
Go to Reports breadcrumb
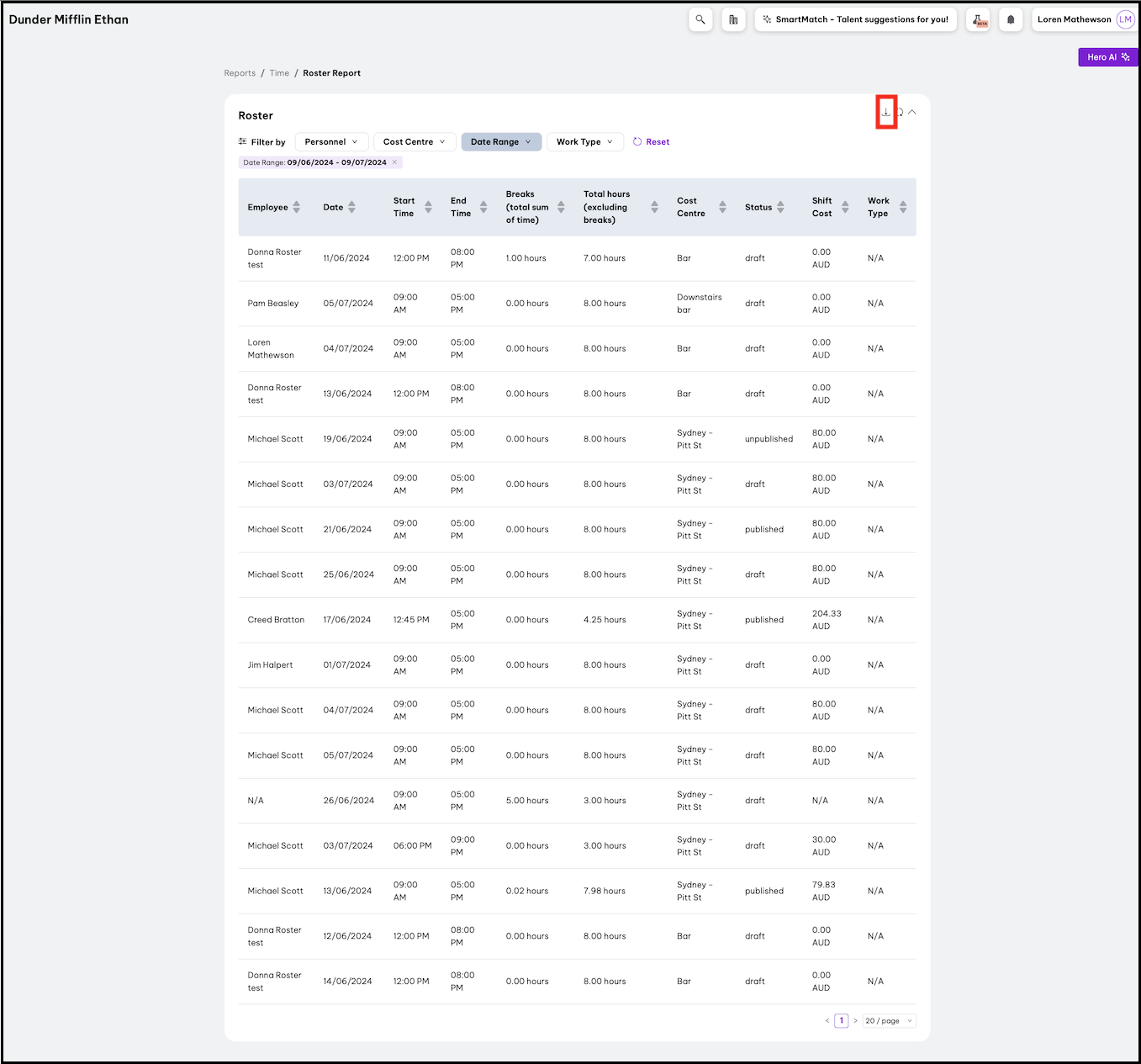point(240,73)
